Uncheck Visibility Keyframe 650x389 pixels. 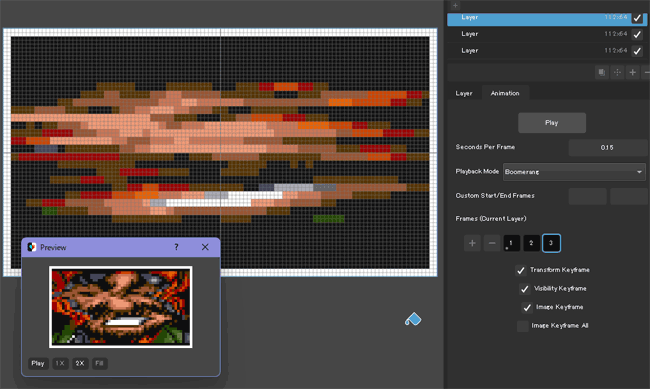pos(524,289)
